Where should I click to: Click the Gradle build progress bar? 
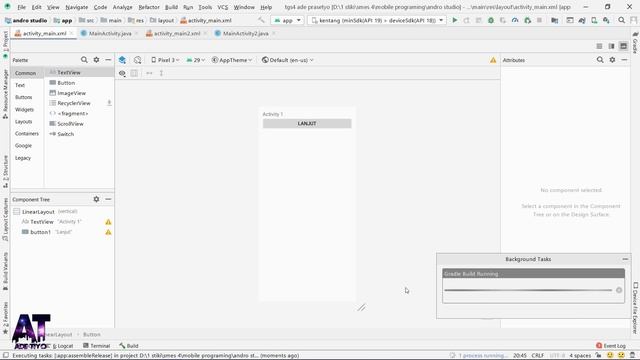pyautogui.click(x=528, y=290)
